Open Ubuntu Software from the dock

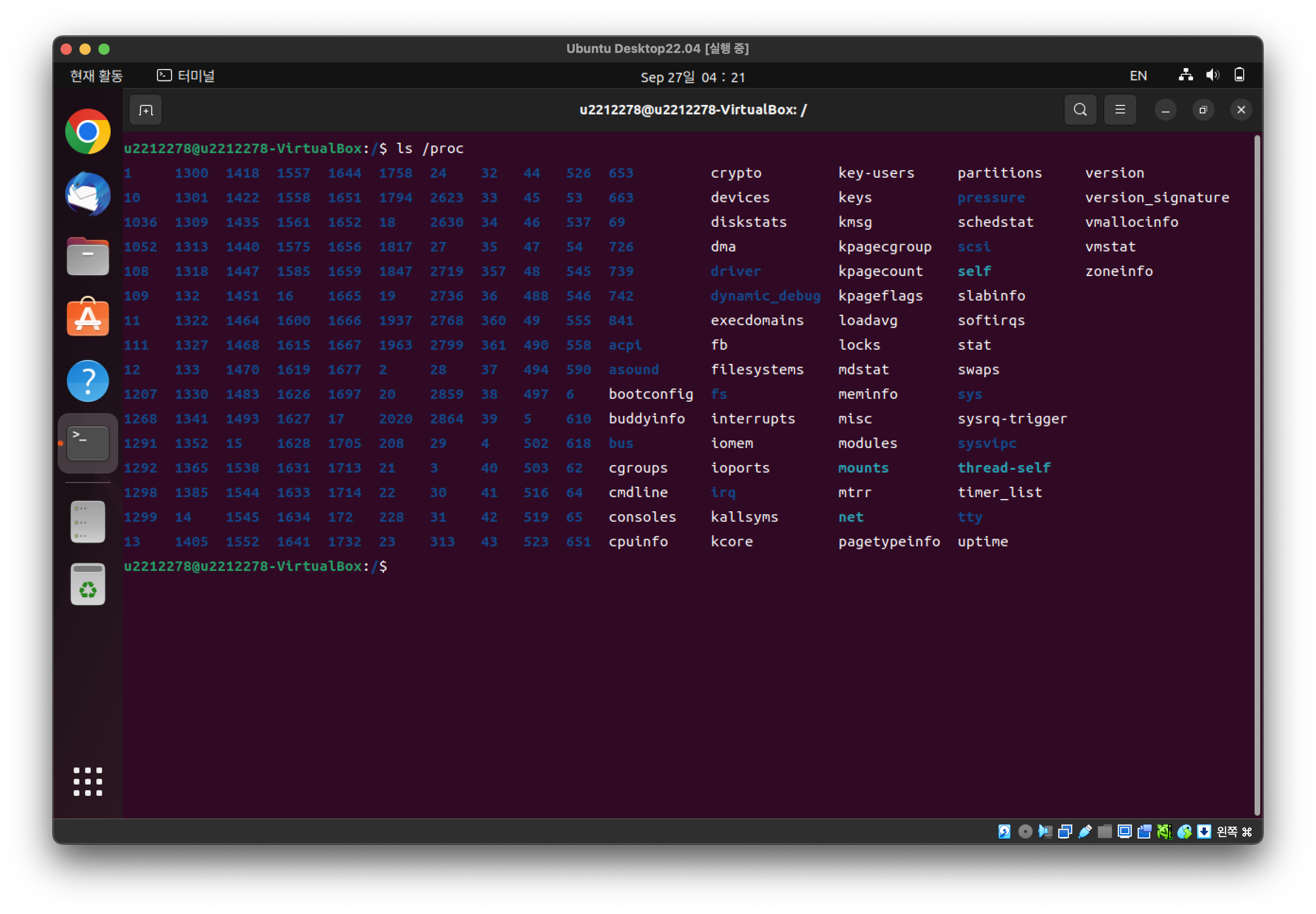87,317
